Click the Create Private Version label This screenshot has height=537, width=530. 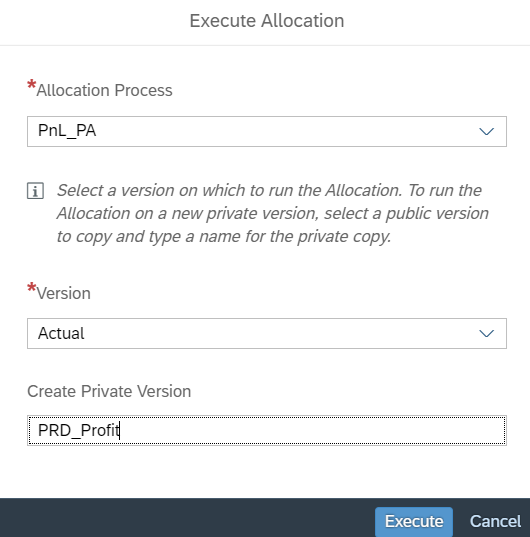point(109,391)
